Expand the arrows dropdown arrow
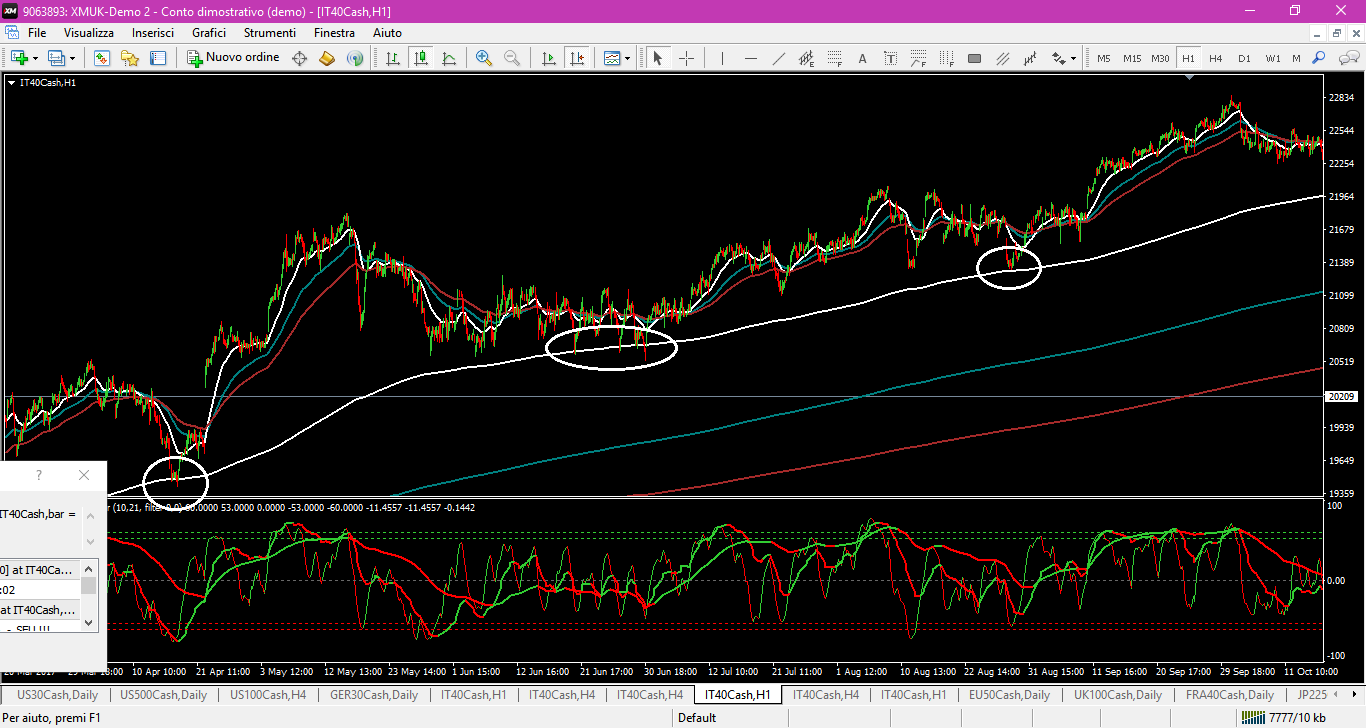Image resolution: width=1366 pixels, height=728 pixels. (x=1073, y=58)
